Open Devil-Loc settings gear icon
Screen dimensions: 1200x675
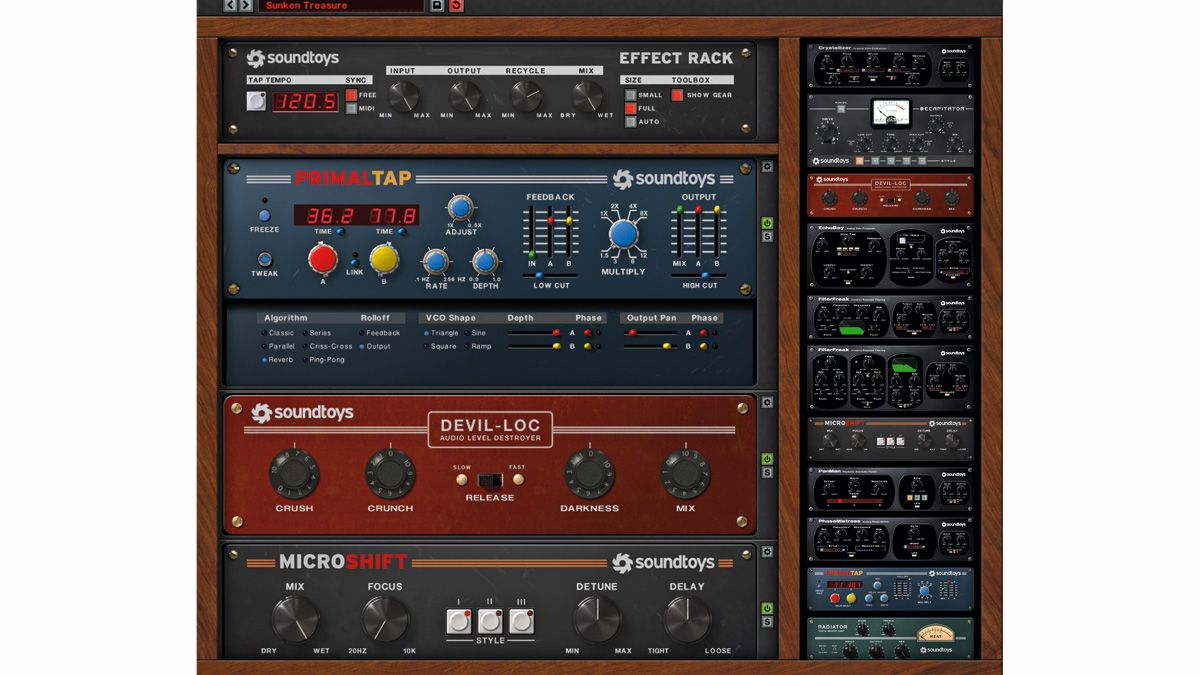[767, 402]
